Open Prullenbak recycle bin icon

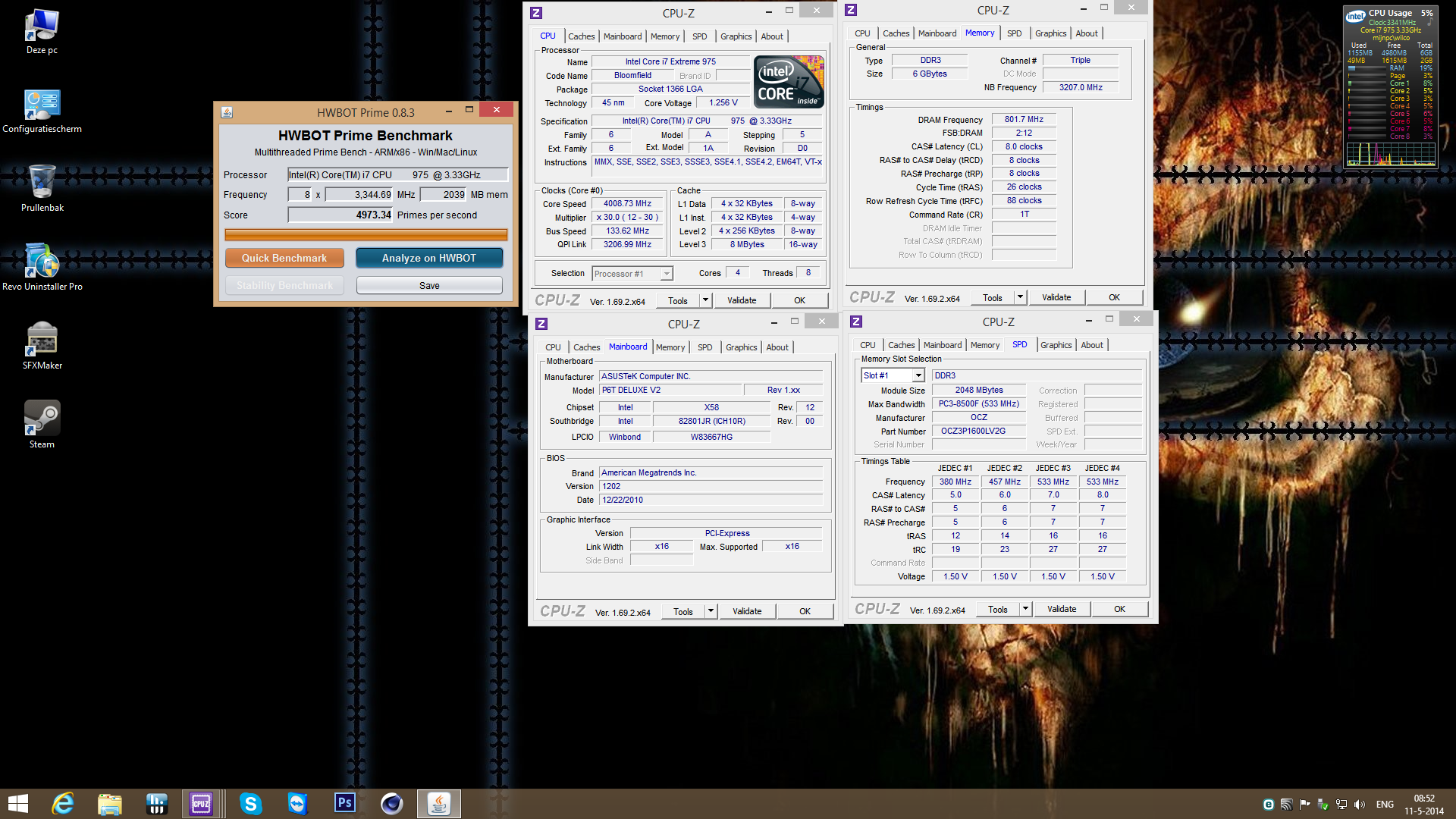pos(42,189)
